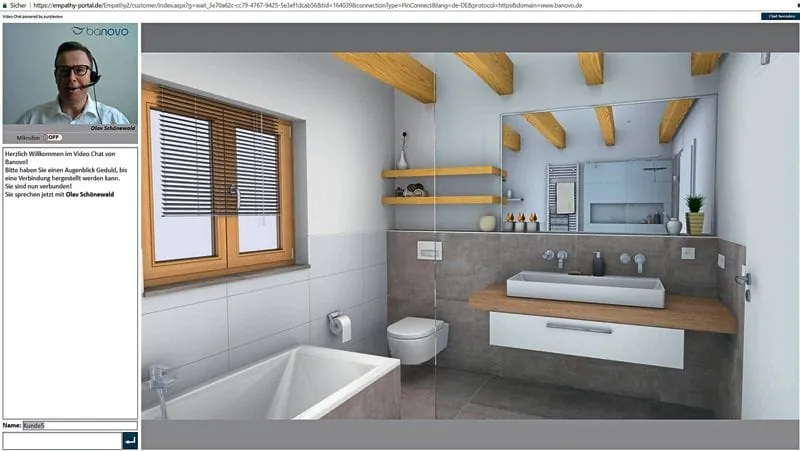Viewport: 800px width, 451px height.
Task: Click the toilet paper holder on the wall
Action: (x=340, y=324)
